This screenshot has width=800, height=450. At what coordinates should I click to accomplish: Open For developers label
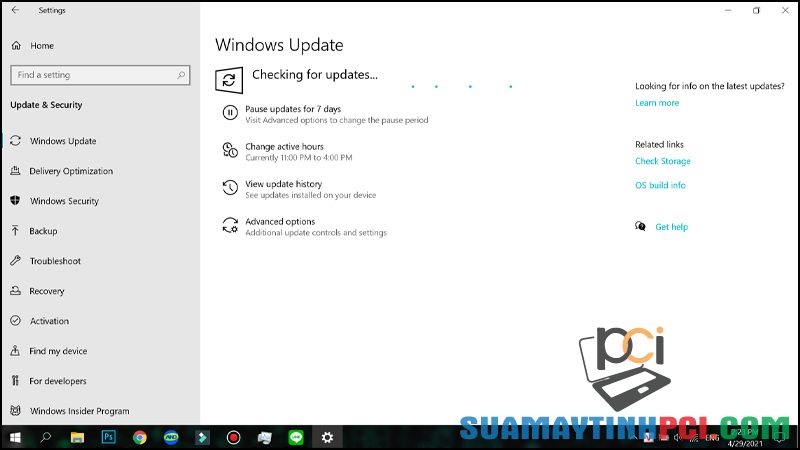[x=58, y=381]
